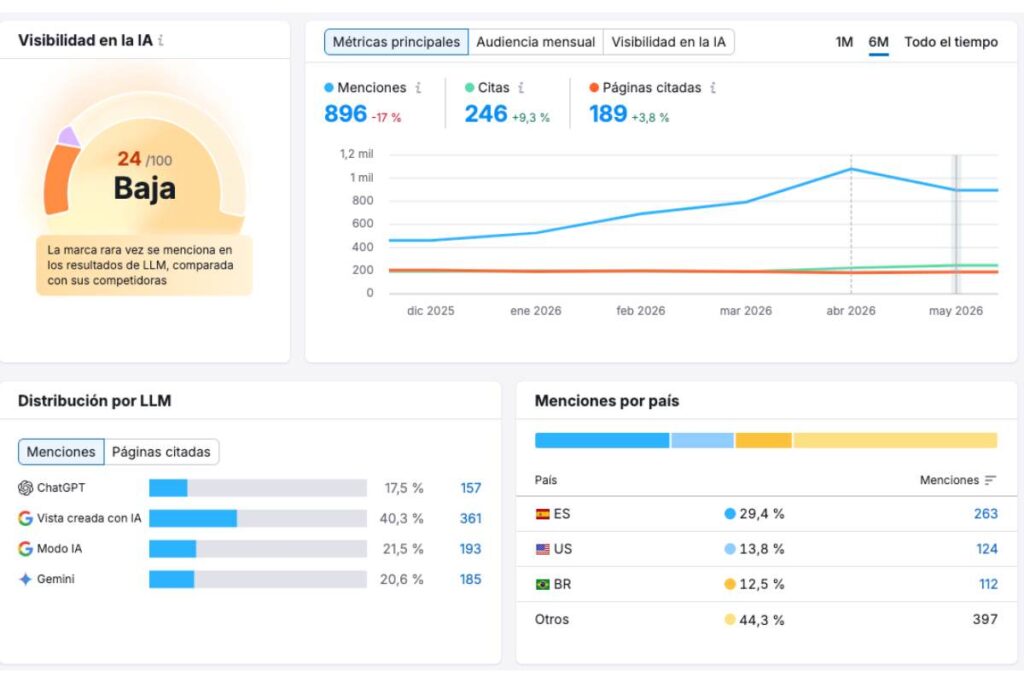Click the Menciones column sort icon
The width and height of the screenshot is (1024, 683).
(x=990, y=480)
